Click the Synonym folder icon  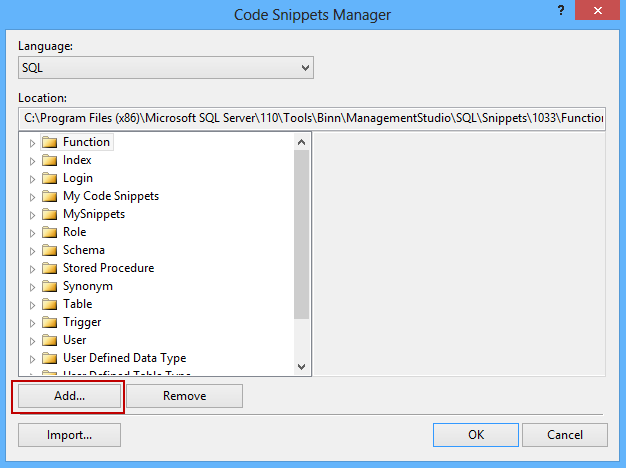pyautogui.click(x=49, y=286)
